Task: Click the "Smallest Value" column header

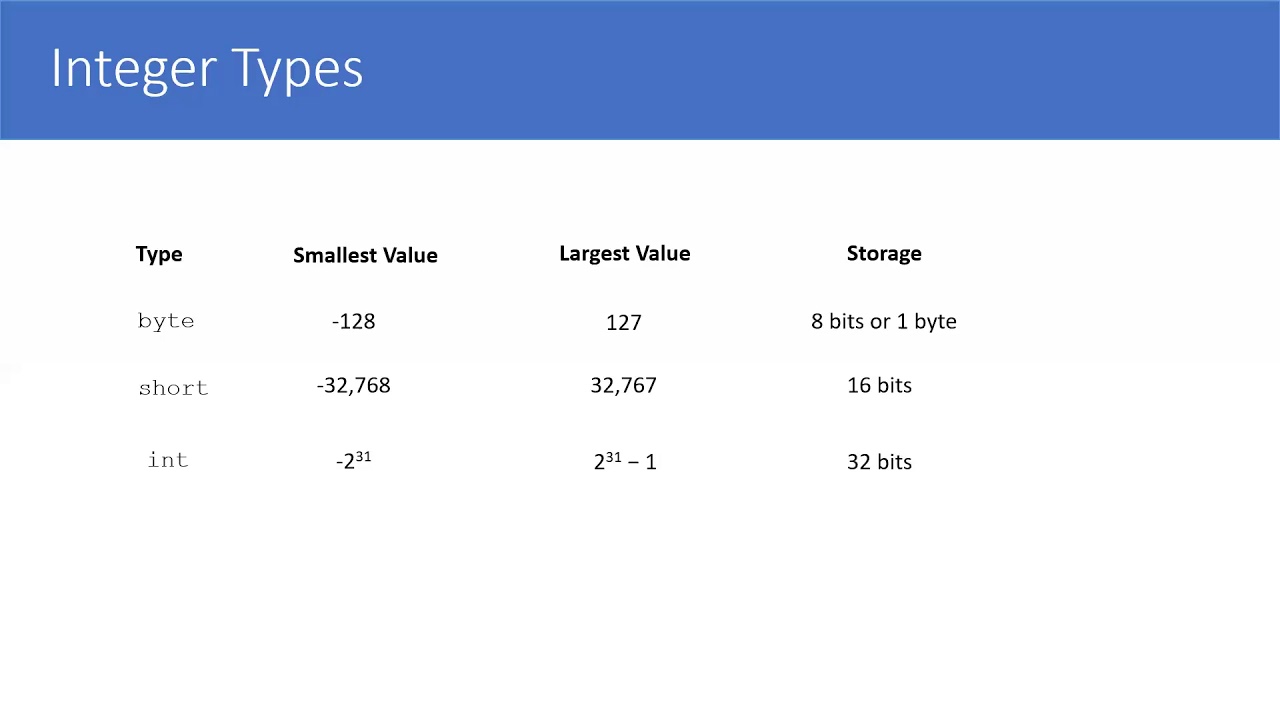Action: [365, 255]
